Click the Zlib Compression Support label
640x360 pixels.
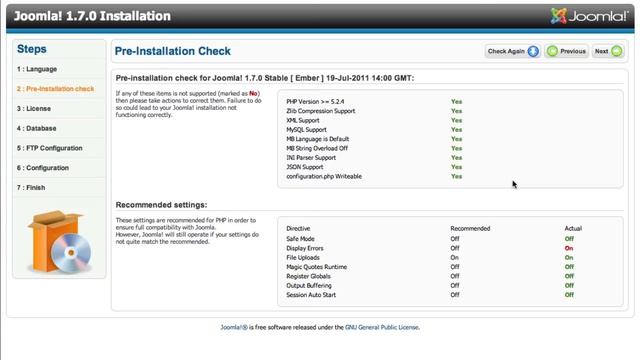pyautogui.click(x=321, y=111)
